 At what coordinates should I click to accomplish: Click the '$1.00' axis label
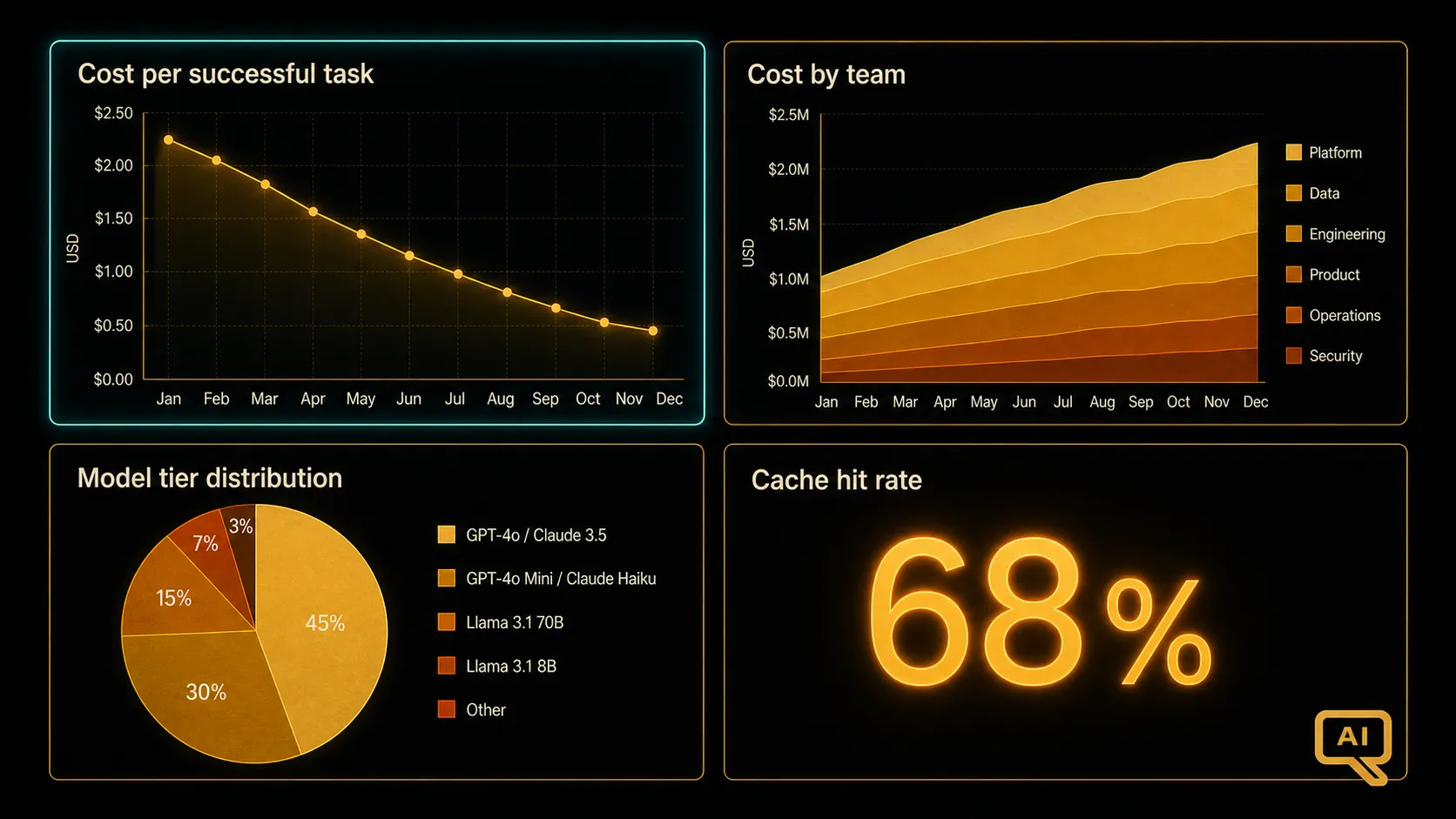(113, 272)
